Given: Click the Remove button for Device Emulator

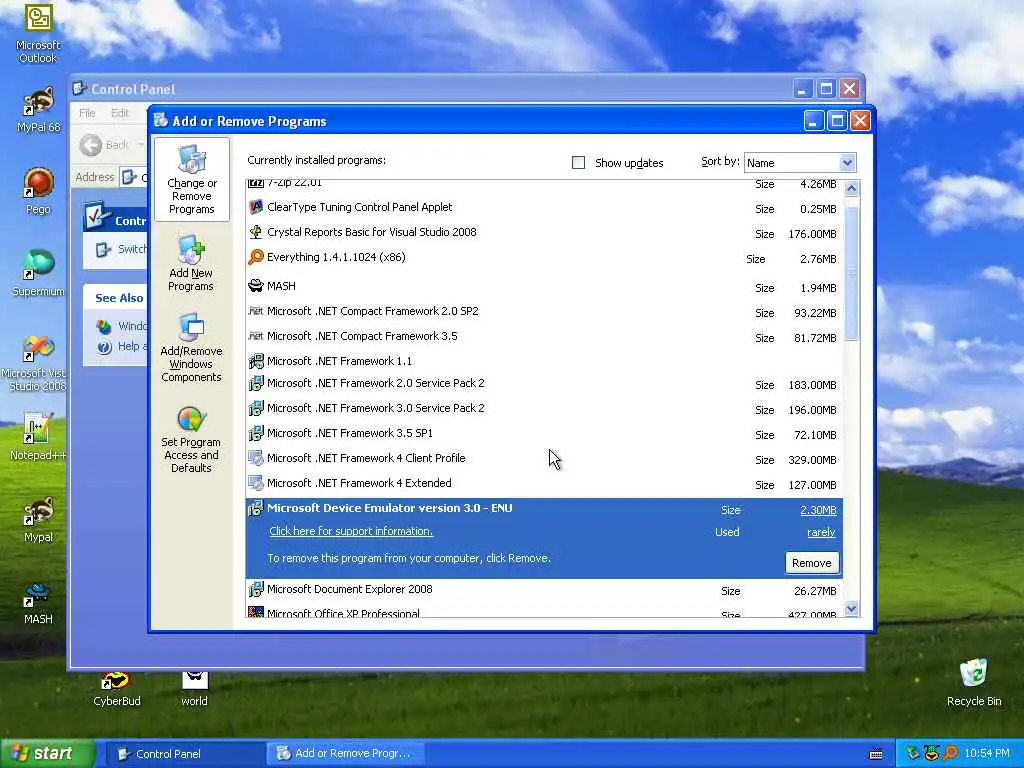Looking at the screenshot, I should pyautogui.click(x=812, y=563).
